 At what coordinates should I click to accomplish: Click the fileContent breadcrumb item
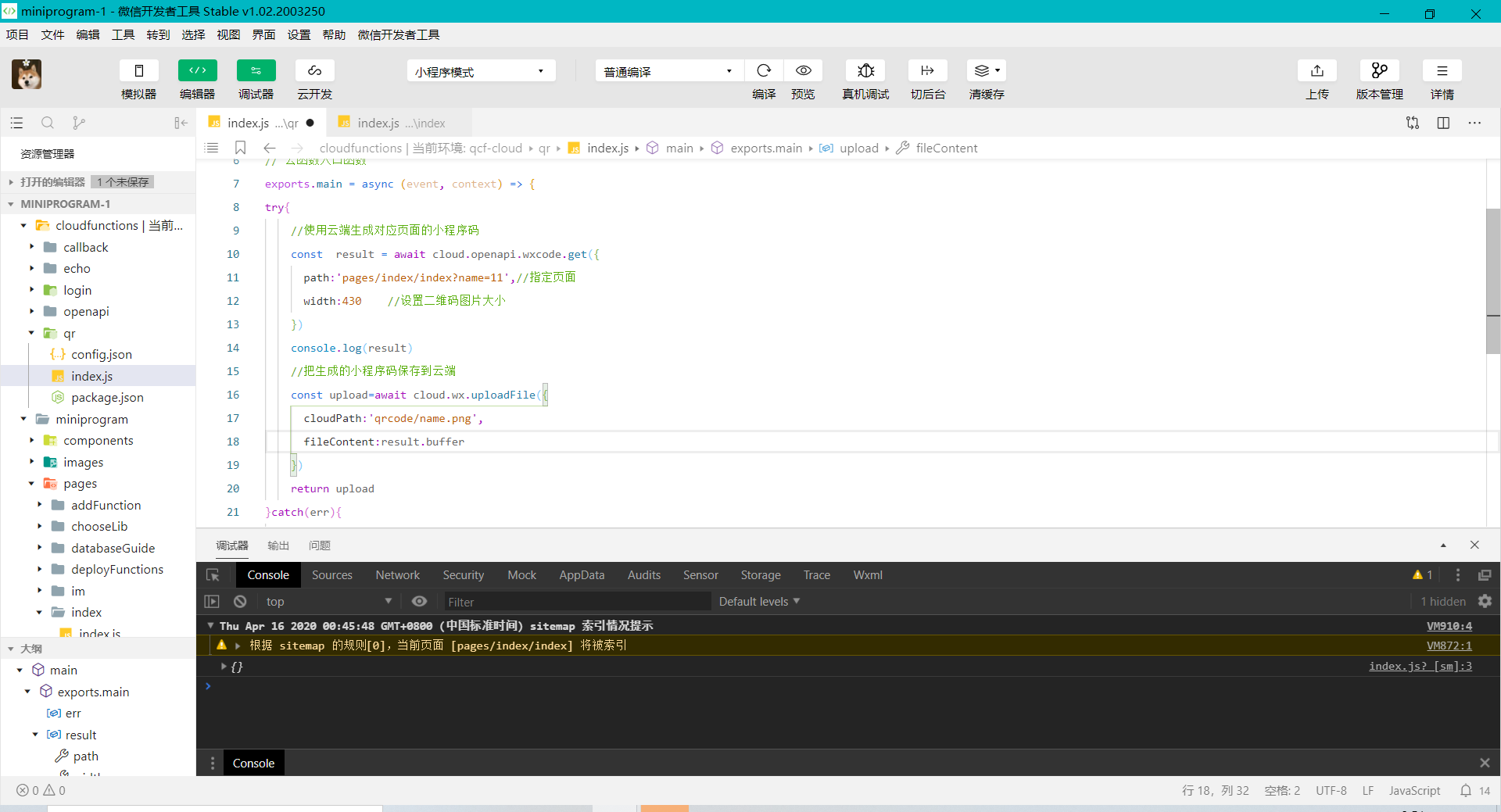coord(947,148)
